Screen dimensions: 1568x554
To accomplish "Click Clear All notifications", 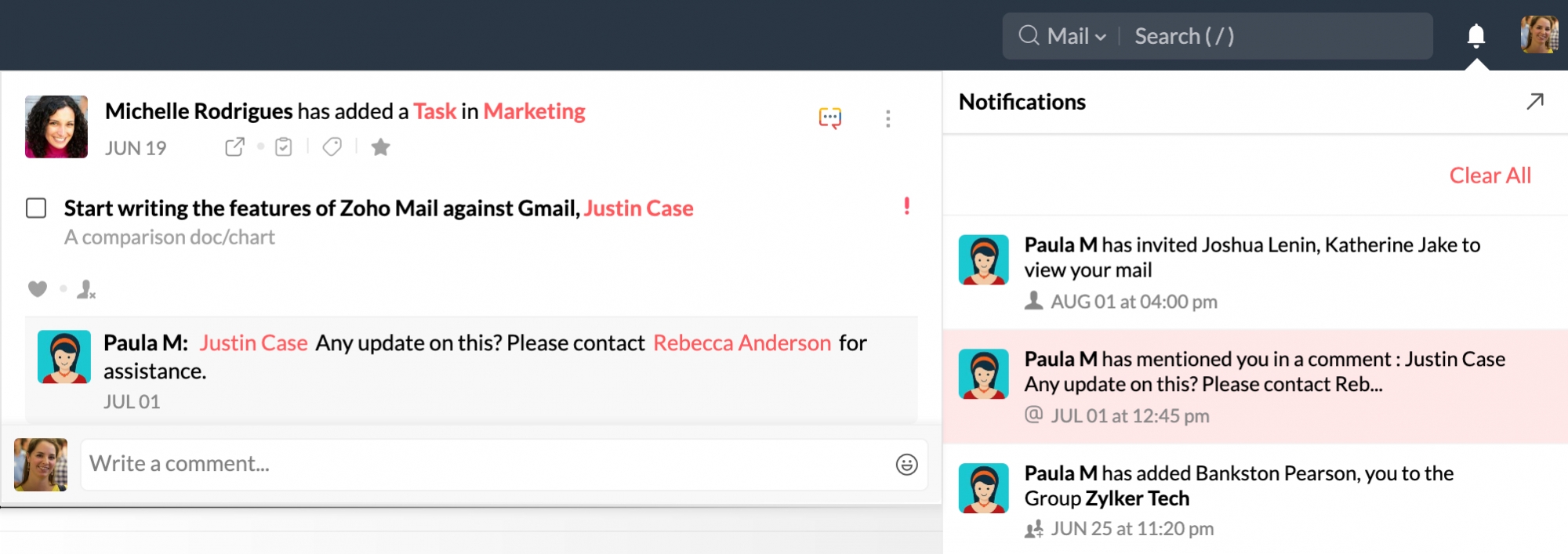I will (1489, 176).
